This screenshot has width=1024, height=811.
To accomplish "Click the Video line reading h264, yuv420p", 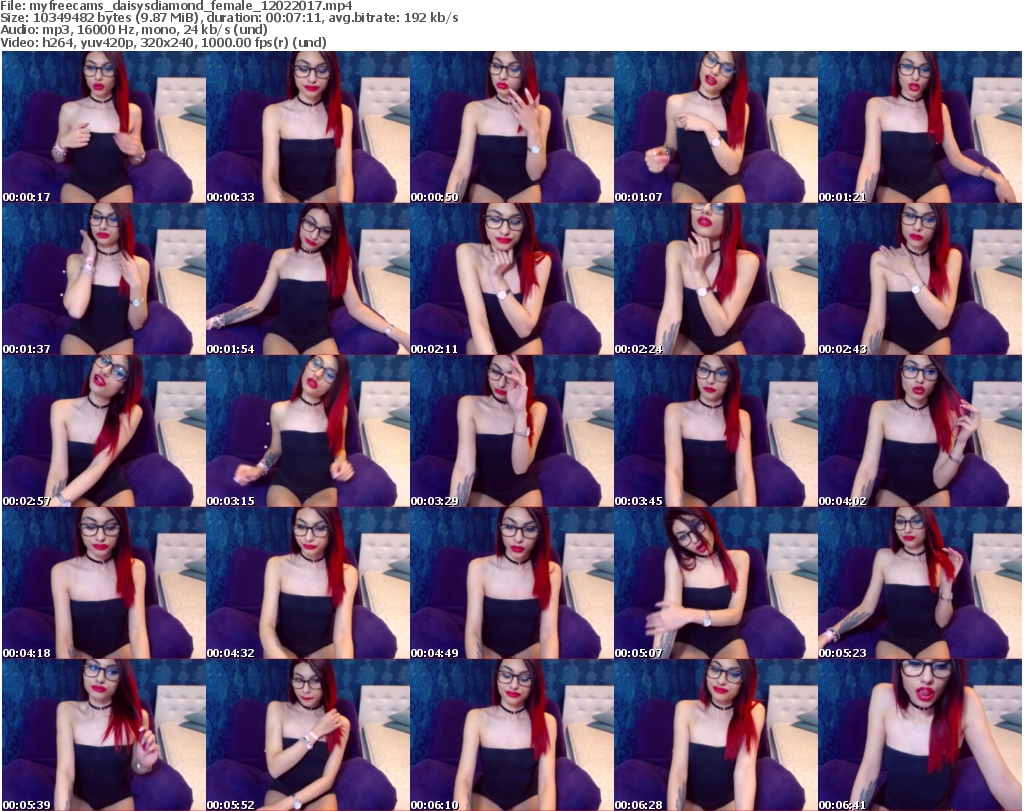I will point(163,42).
